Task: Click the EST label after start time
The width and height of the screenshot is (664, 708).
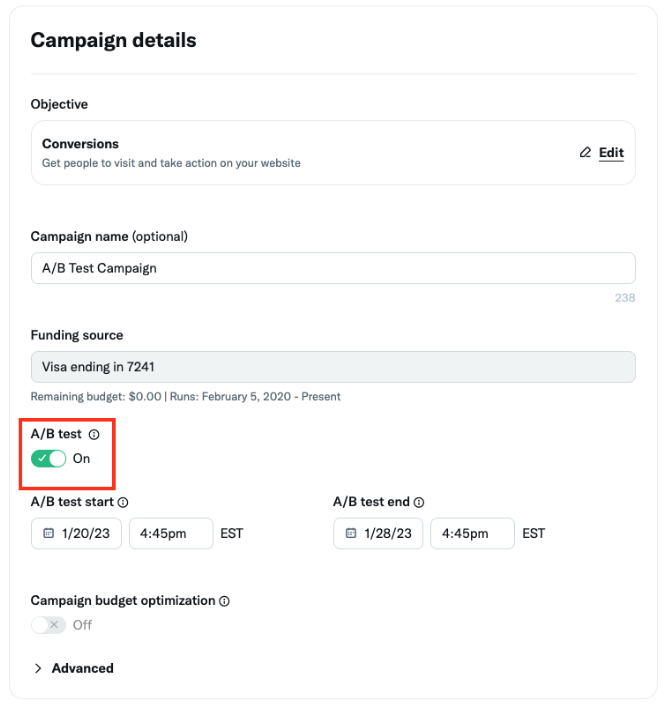Action: (x=232, y=534)
